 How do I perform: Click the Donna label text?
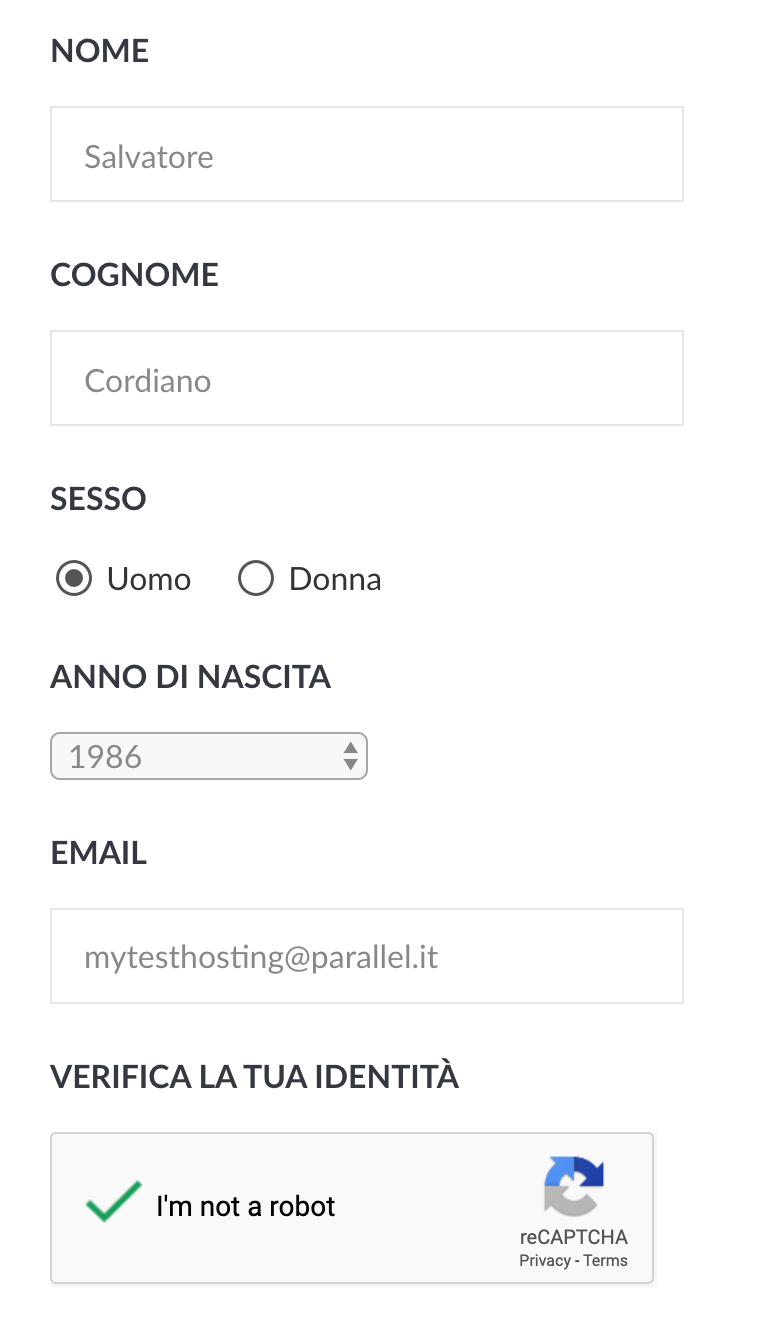pos(335,579)
